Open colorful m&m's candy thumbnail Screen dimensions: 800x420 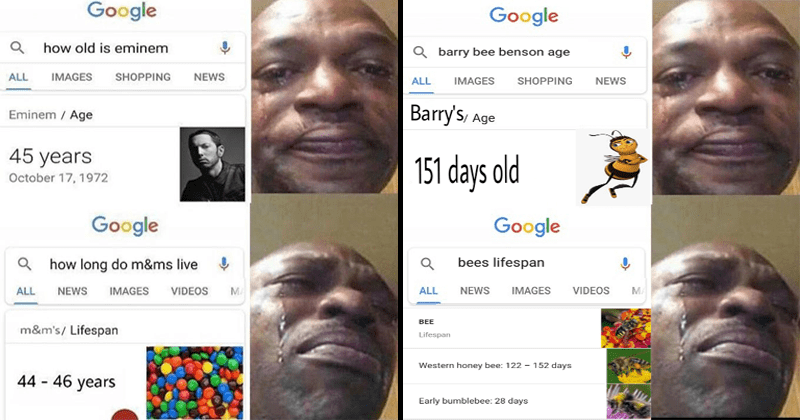[x=195, y=383]
